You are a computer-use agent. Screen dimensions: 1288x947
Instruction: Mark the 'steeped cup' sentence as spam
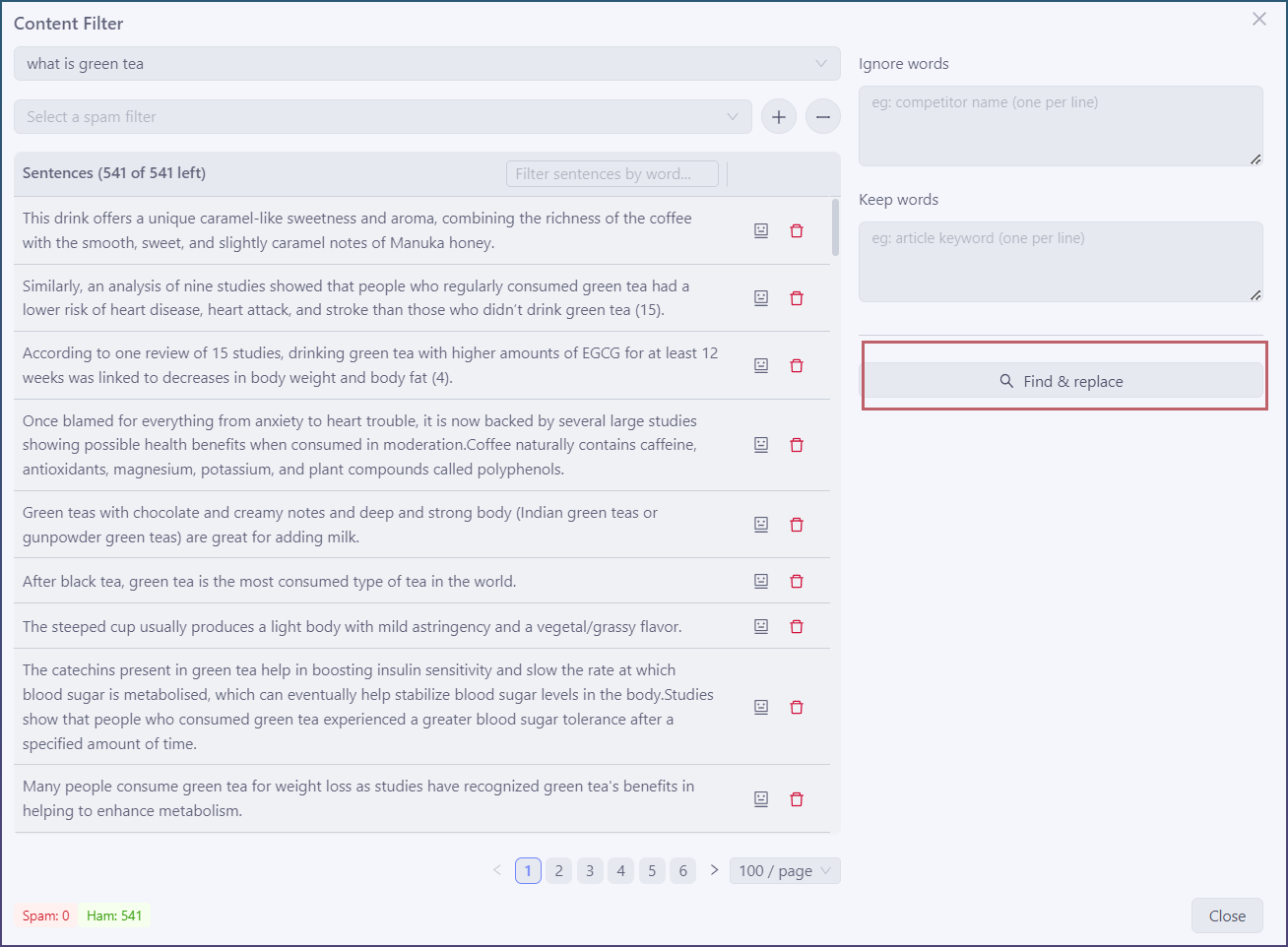point(761,626)
